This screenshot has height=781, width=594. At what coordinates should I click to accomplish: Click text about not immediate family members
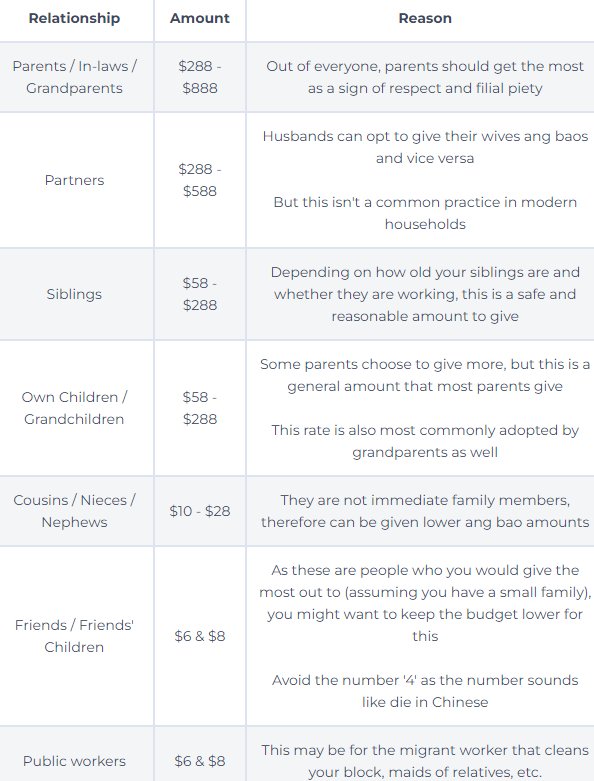tap(425, 511)
